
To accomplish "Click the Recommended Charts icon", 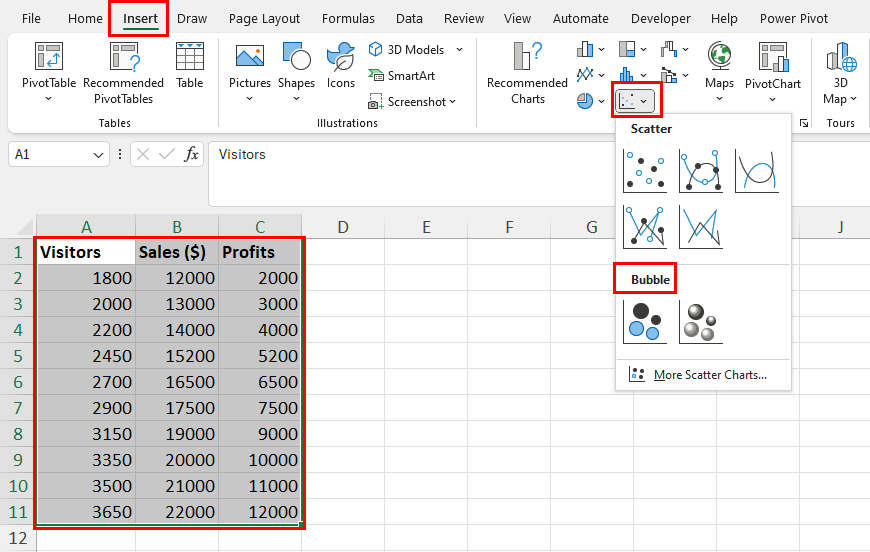I will coord(527,73).
